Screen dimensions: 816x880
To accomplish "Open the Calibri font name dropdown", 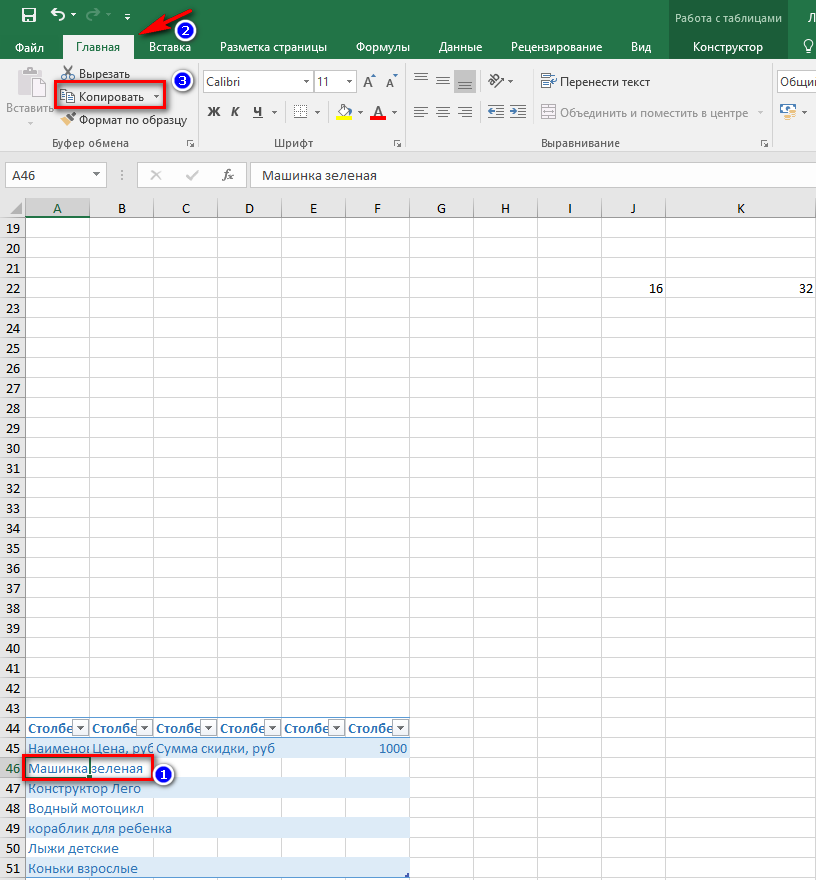I will point(306,82).
